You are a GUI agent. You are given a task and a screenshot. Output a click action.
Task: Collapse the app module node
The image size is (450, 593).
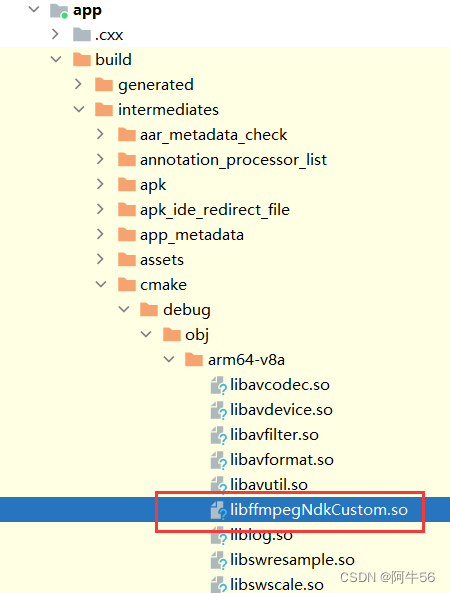[34, 9]
